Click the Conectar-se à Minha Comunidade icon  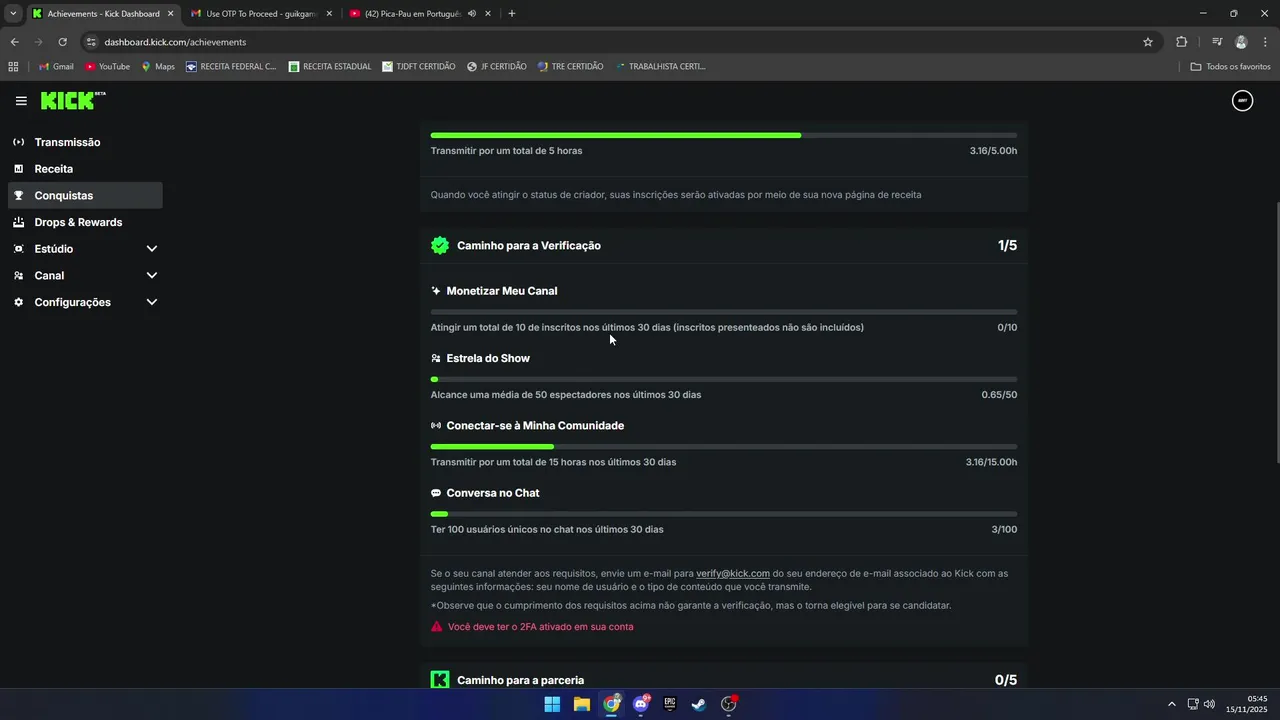(x=436, y=426)
